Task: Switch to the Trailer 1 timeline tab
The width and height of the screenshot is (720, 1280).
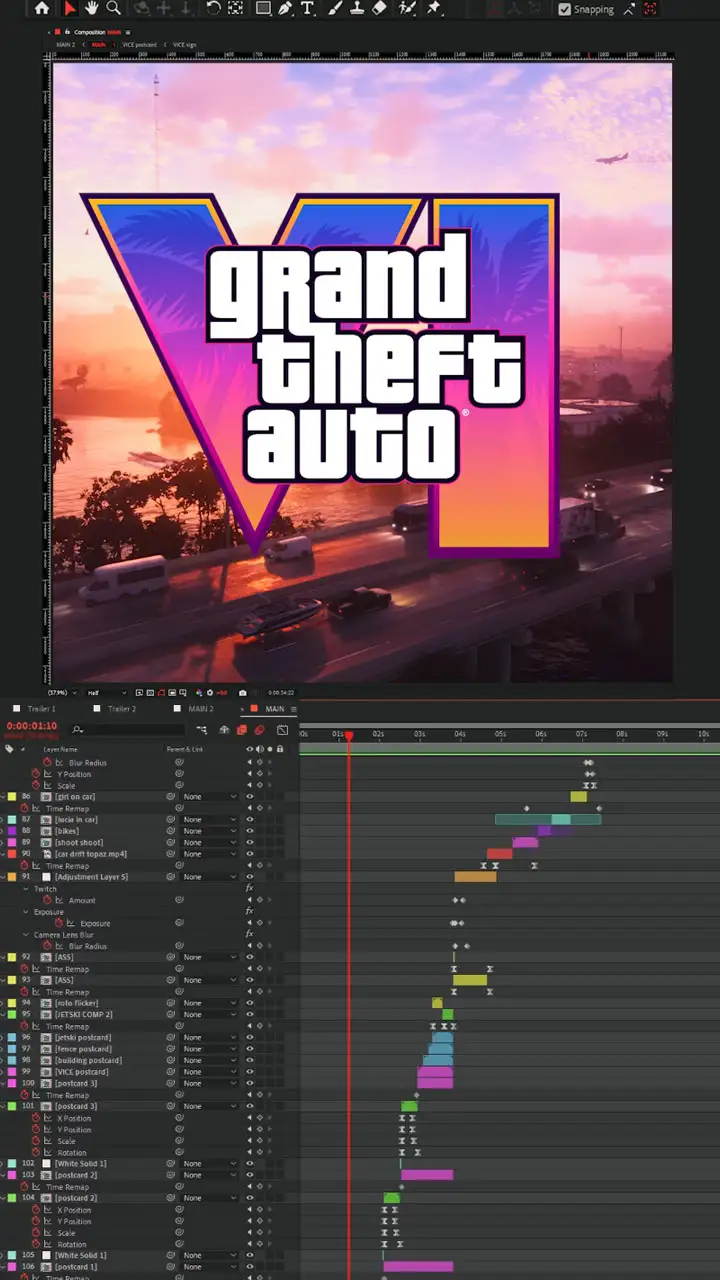Action: [x=41, y=709]
